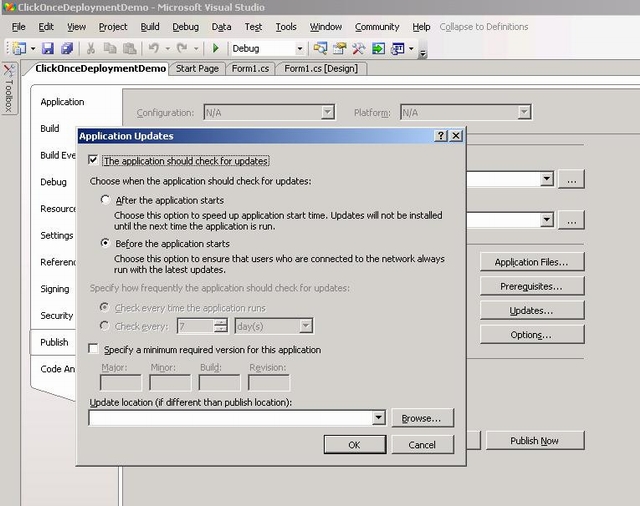Open the Redo history dropdown arrow

(x=196, y=49)
